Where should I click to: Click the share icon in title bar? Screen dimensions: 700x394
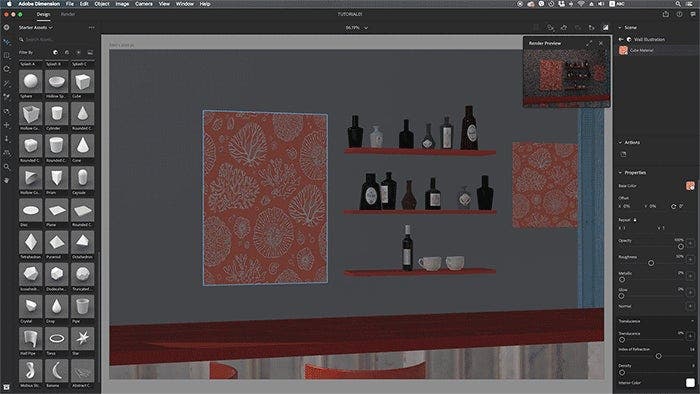click(x=666, y=14)
